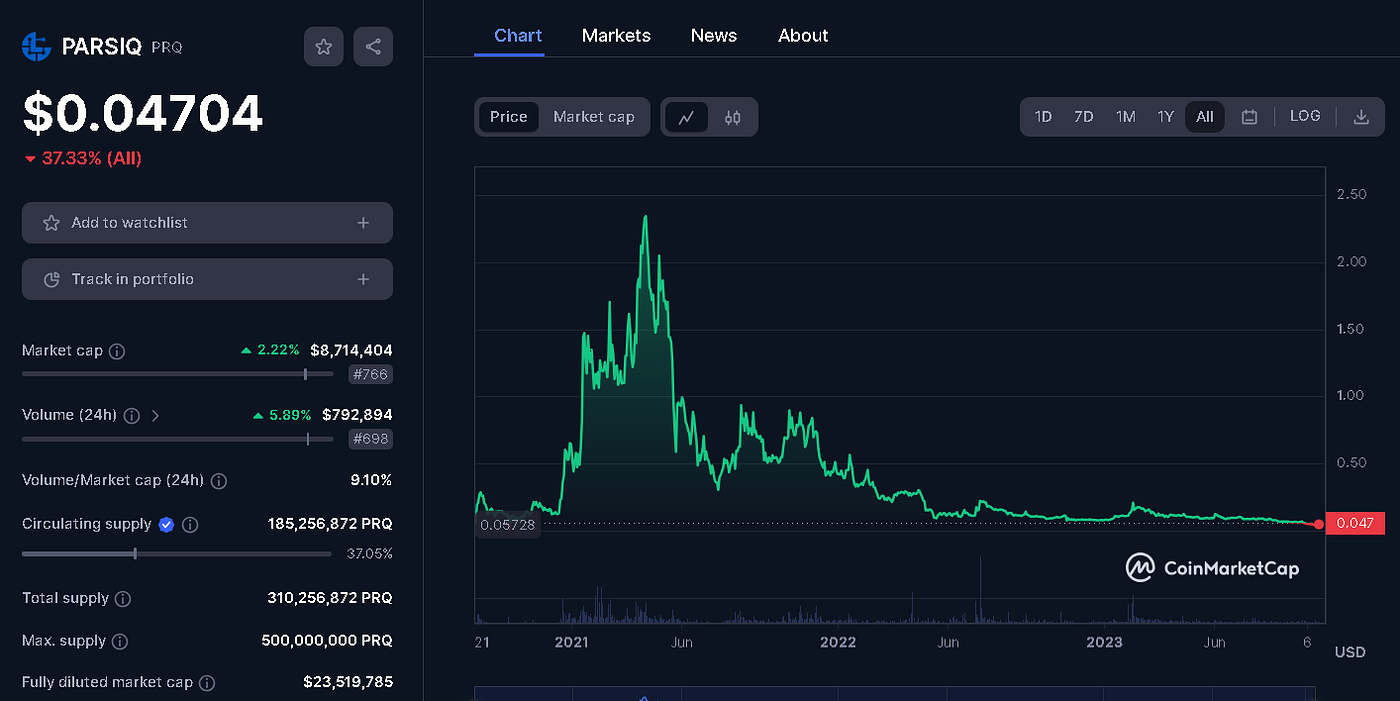The width and height of the screenshot is (1400, 701).
Task: Click the star icon in Add to watchlist
Action: pos(51,223)
